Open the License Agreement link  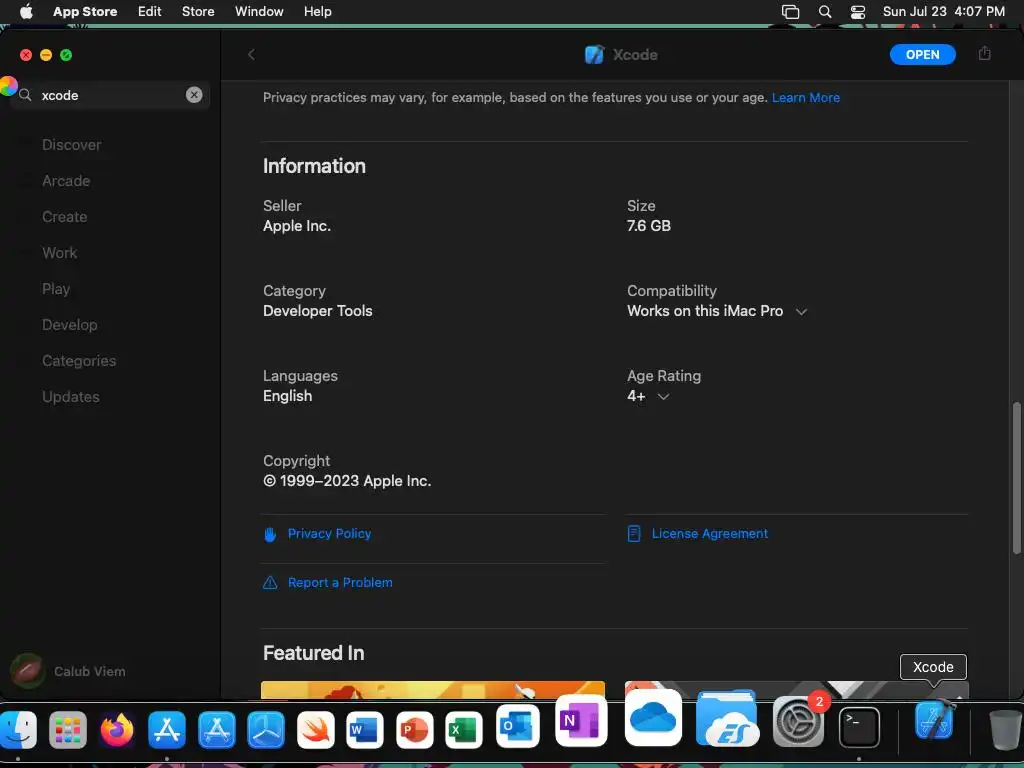tap(709, 534)
